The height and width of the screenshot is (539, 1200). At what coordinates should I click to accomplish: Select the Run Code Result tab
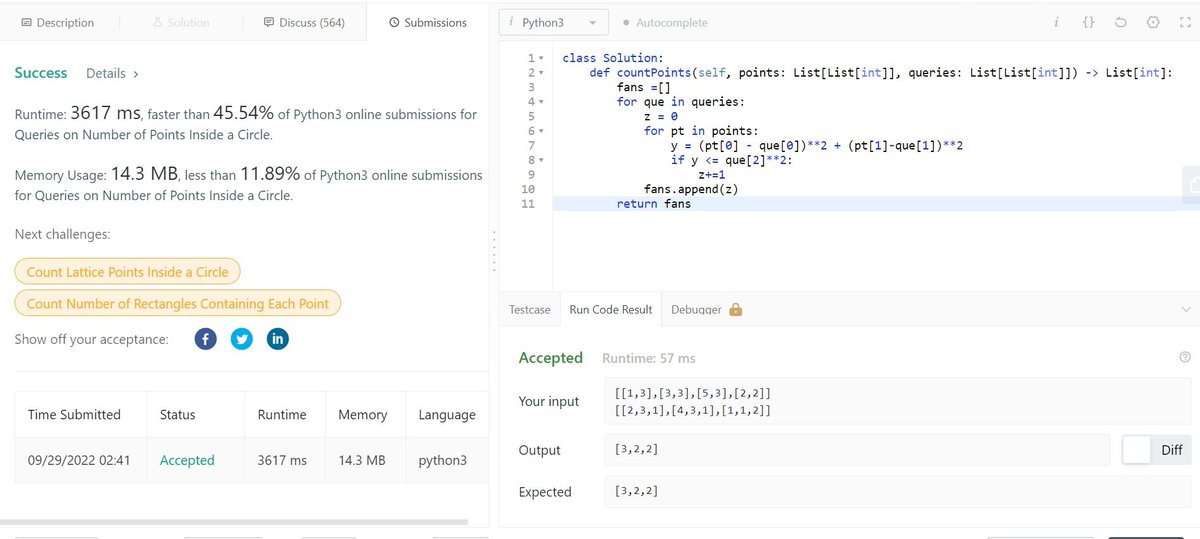[610, 309]
